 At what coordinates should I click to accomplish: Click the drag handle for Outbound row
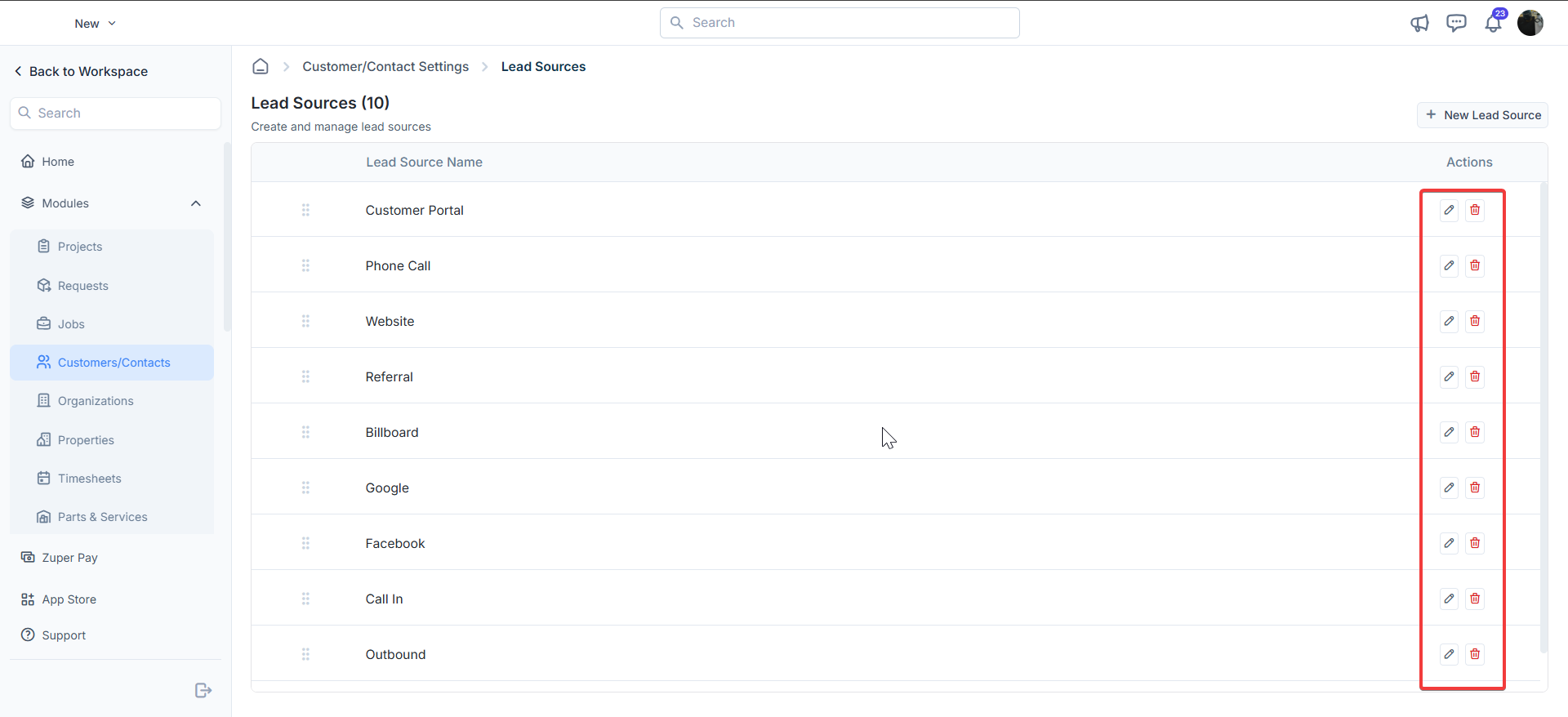[x=305, y=654]
